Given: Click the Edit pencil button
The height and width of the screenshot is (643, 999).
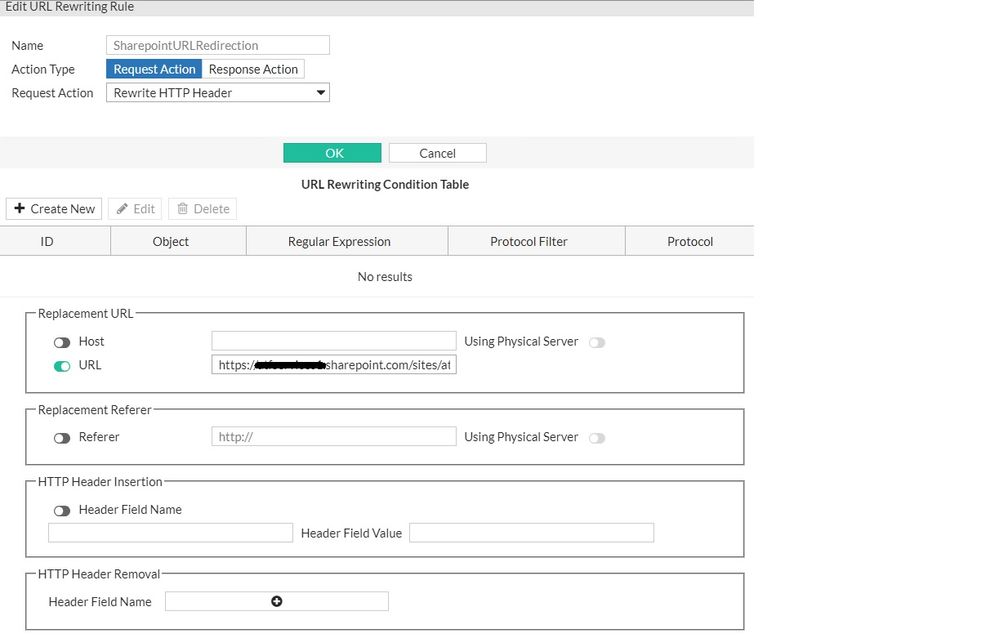Looking at the screenshot, I should tap(135, 209).
